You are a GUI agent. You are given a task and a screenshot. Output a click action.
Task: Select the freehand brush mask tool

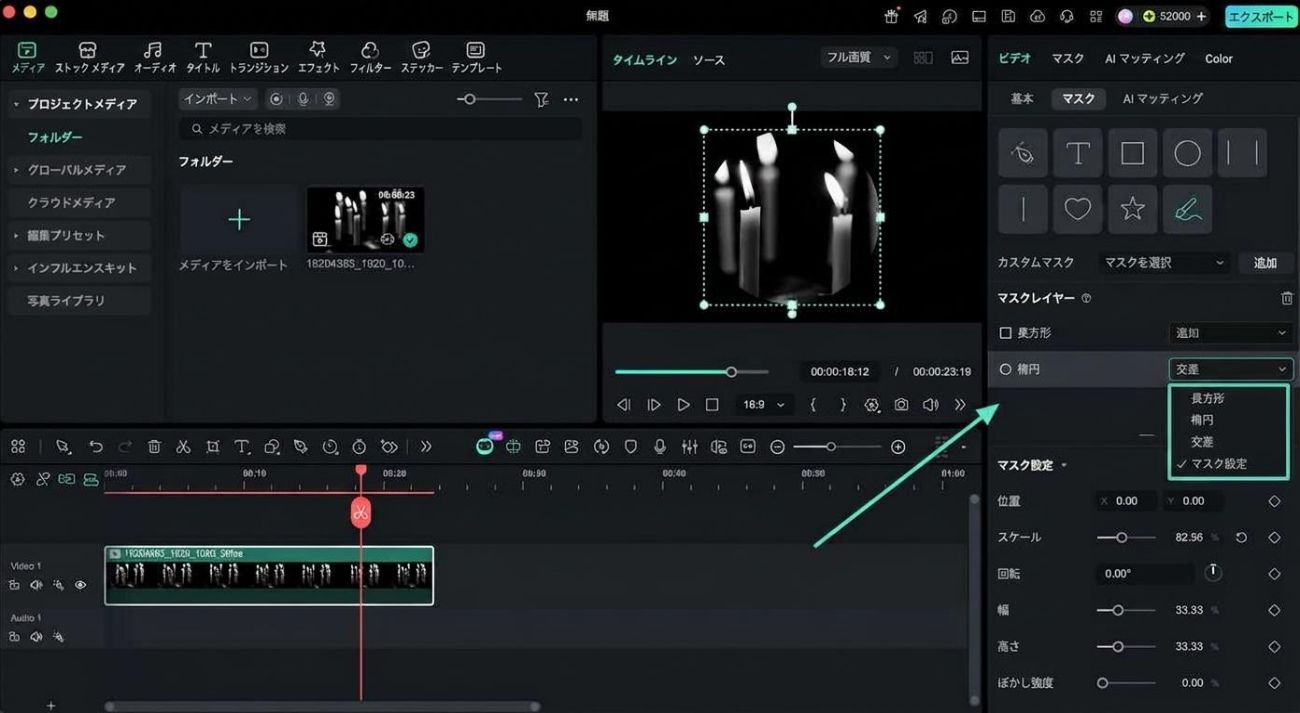point(1187,208)
